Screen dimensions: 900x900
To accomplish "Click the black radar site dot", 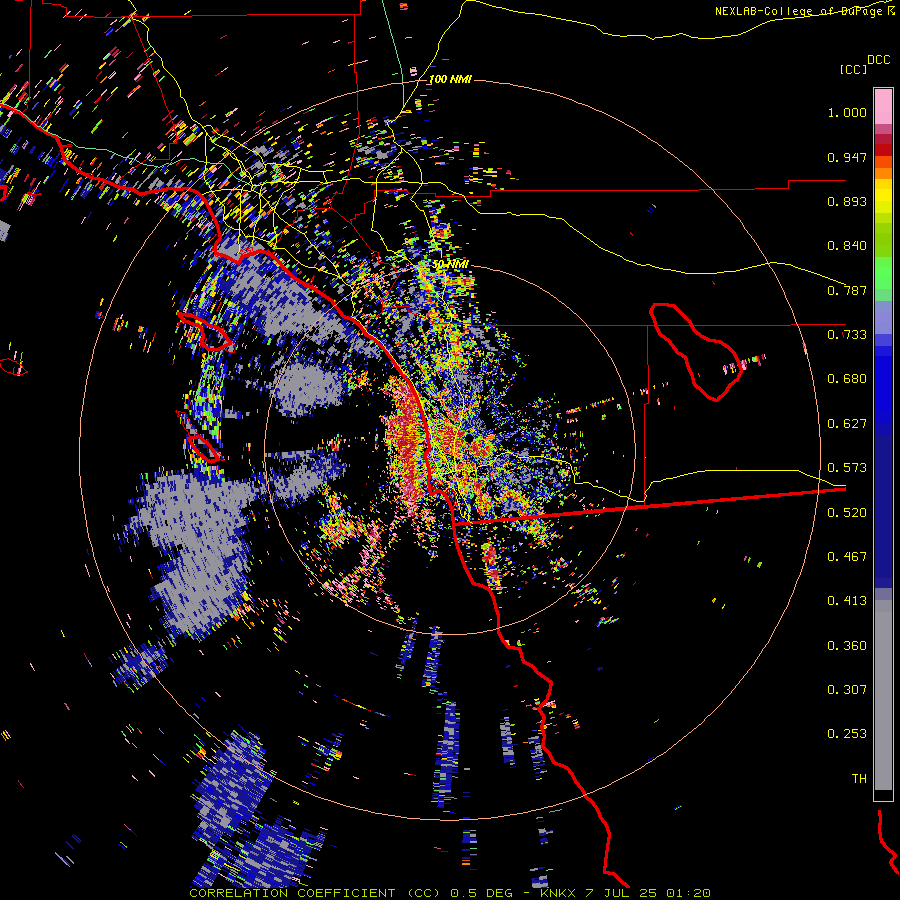I will 469,438.
